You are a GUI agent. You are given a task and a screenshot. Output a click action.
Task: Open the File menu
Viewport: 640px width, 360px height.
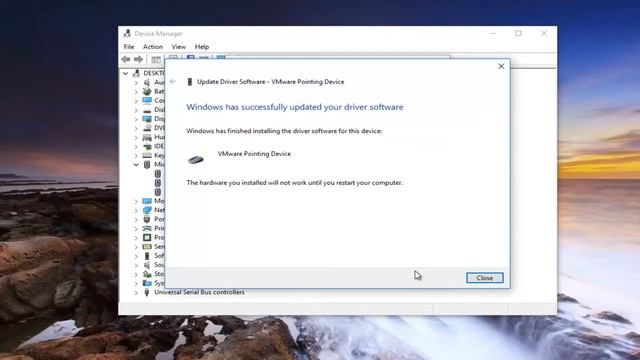129,47
